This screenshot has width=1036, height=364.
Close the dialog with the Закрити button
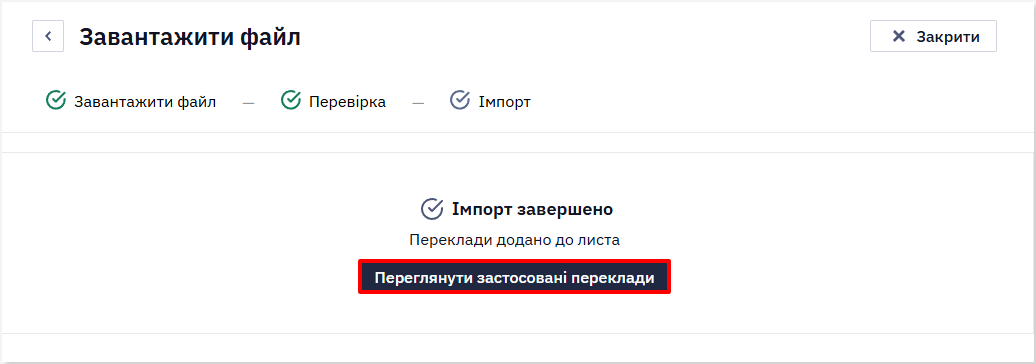point(933,36)
